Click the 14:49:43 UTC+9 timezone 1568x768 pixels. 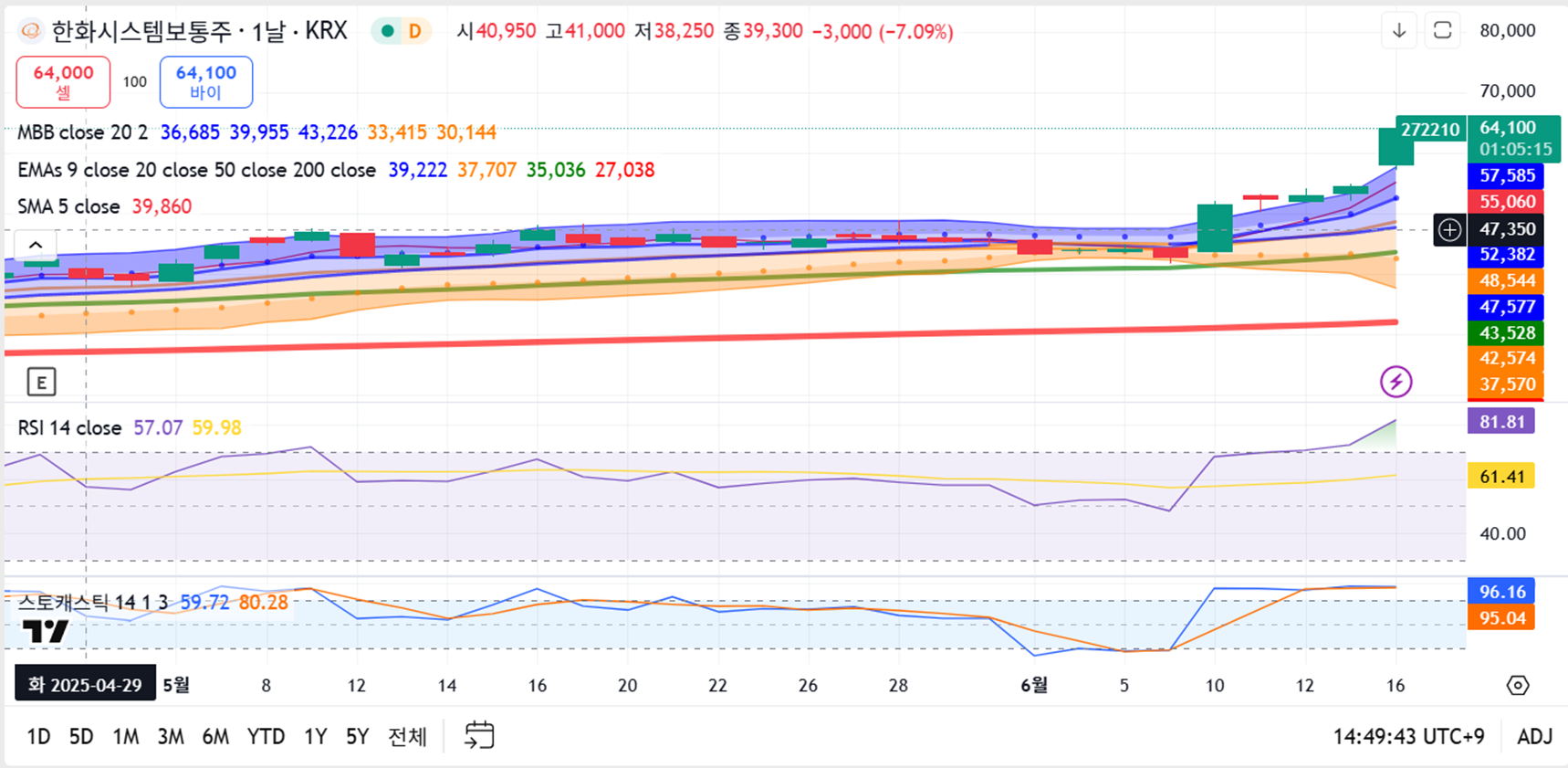[1408, 736]
